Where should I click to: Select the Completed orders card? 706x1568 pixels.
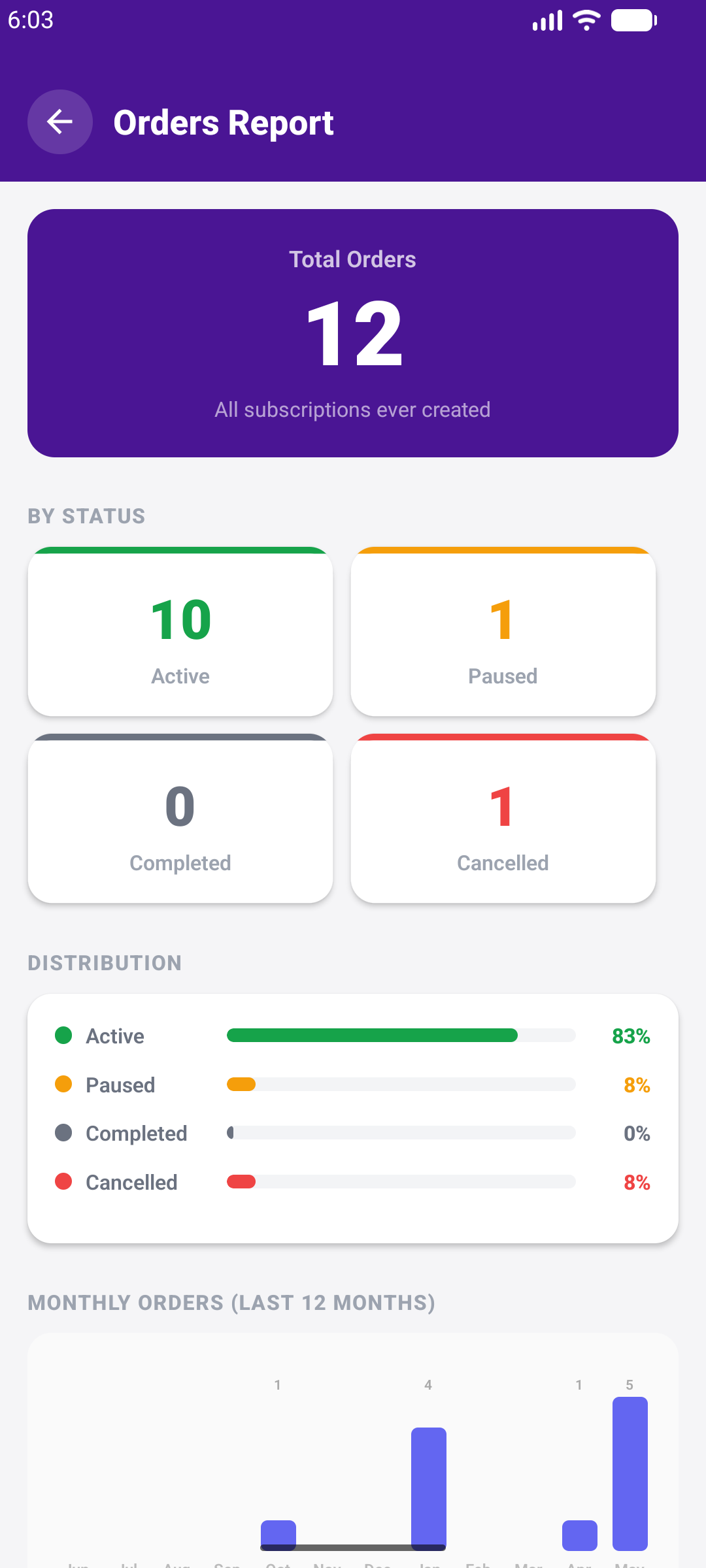click(180, 819)
